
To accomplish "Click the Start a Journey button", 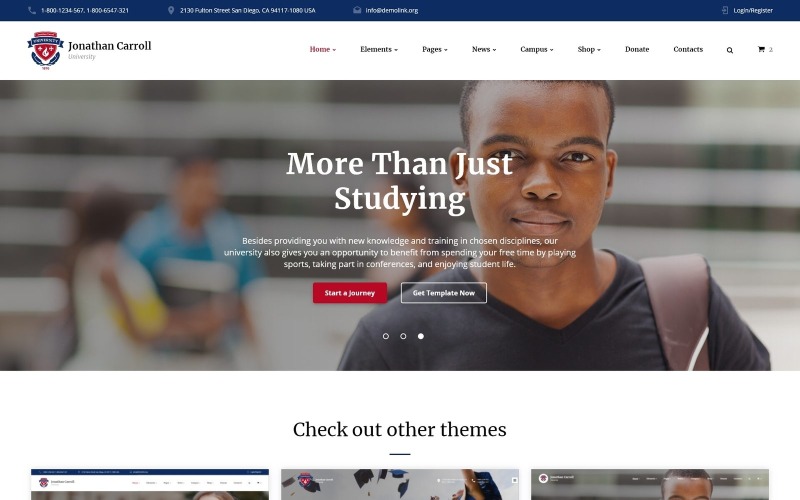I will [350, 293].
